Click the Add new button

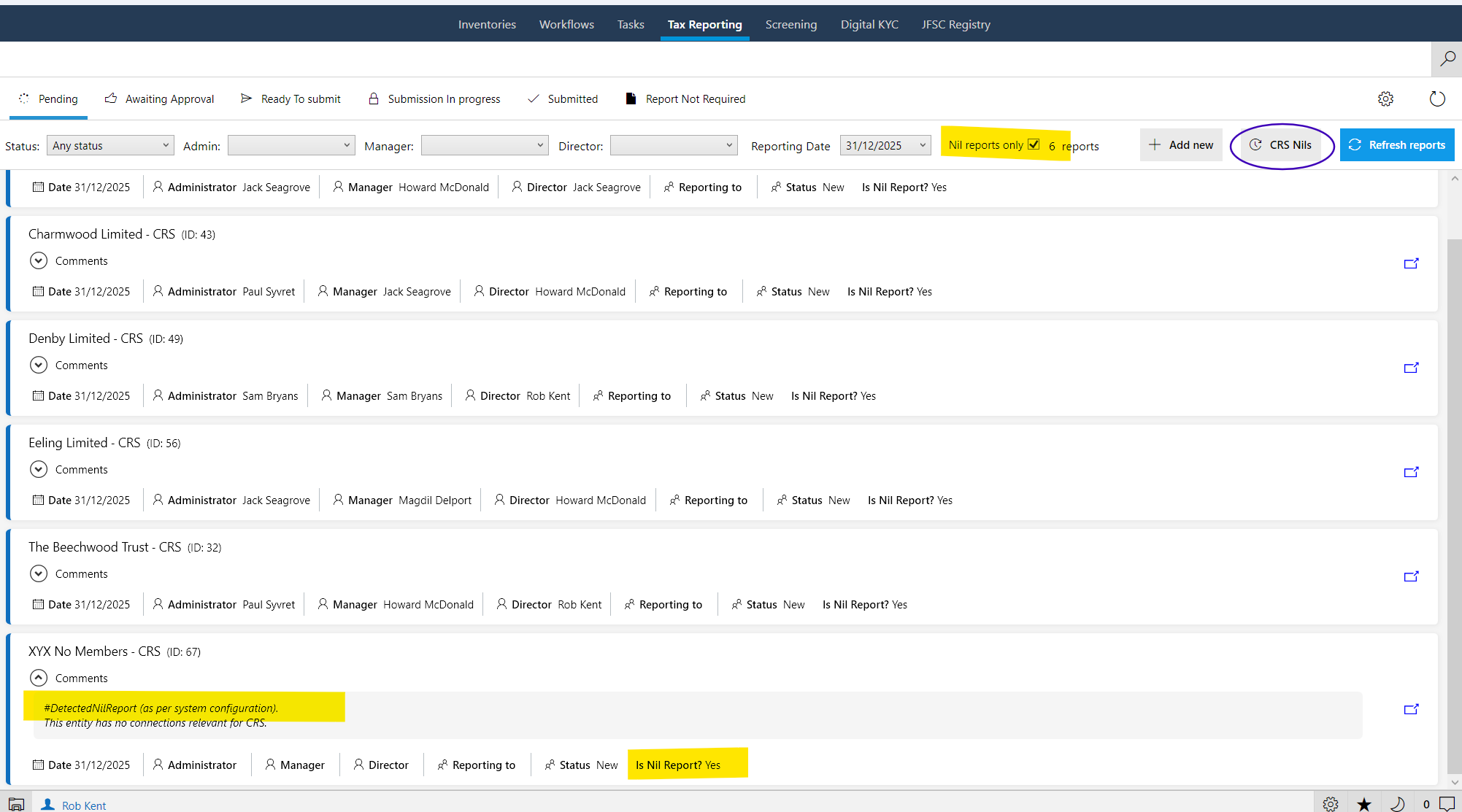point(1181,144)
